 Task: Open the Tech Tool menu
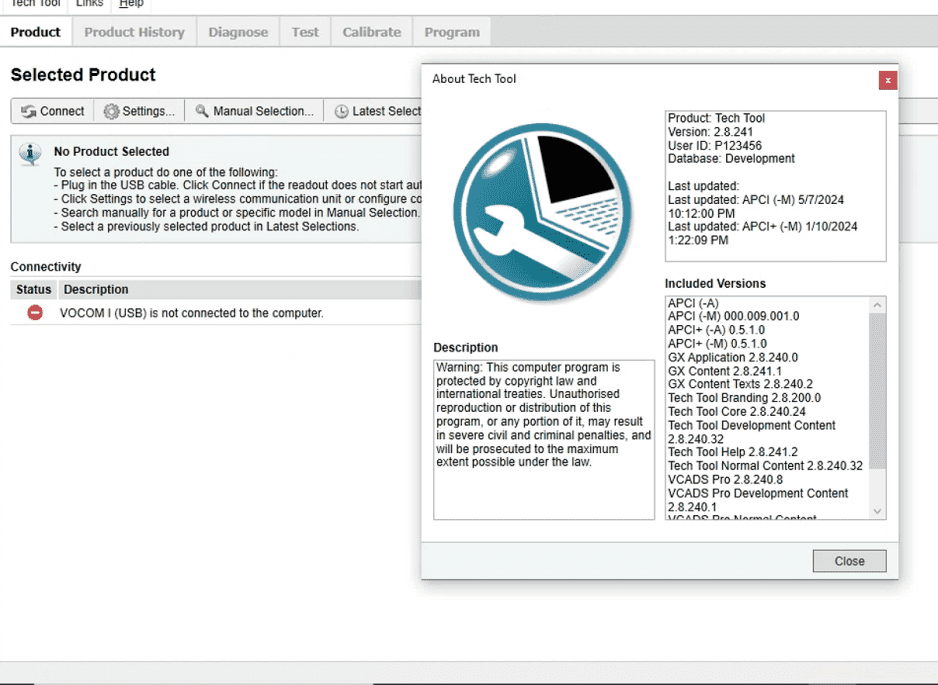[x=35, y=4]
